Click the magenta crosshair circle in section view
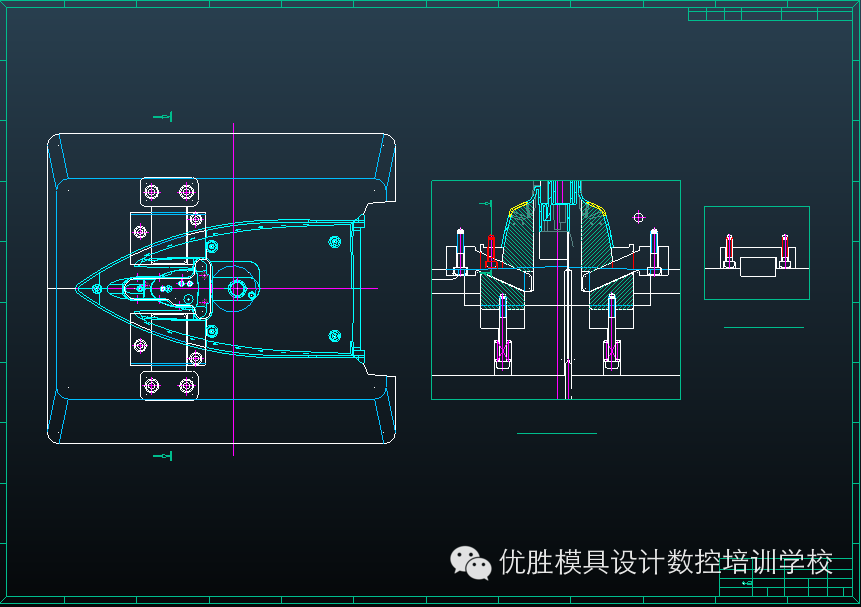The width and height of the screenshot is (861, 607). tap(638, 218)
